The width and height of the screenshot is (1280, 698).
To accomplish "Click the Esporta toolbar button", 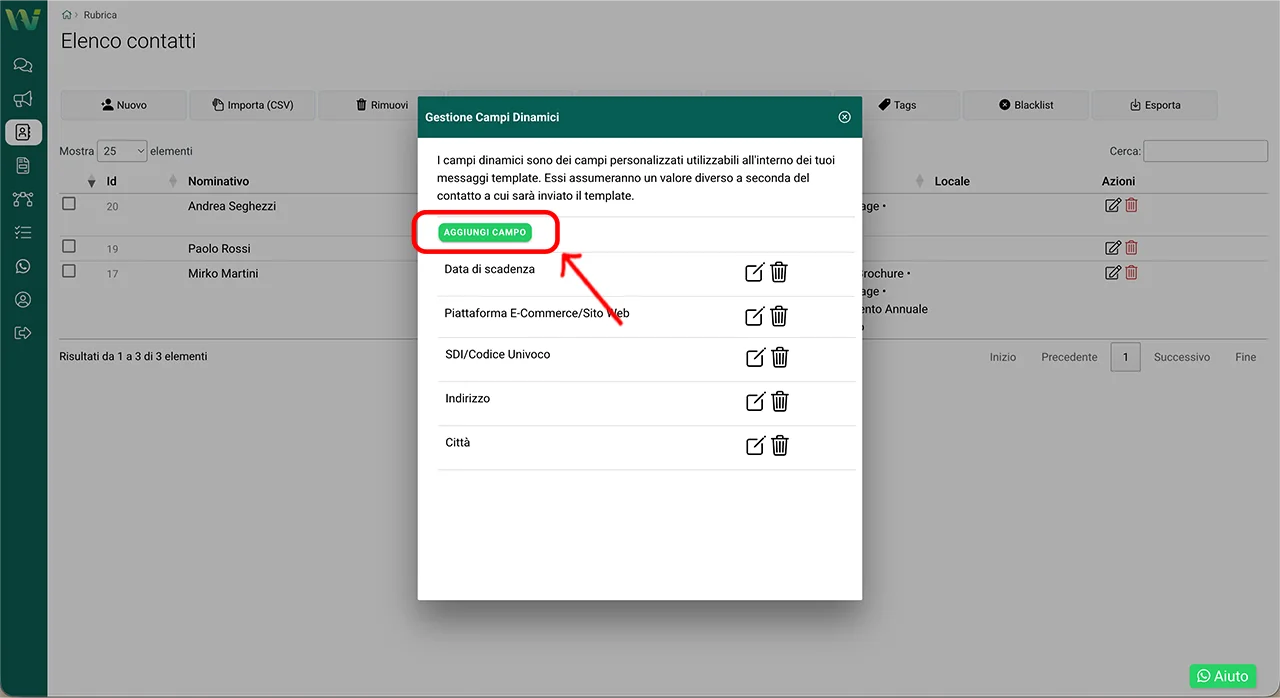I will click(1154, 105).
